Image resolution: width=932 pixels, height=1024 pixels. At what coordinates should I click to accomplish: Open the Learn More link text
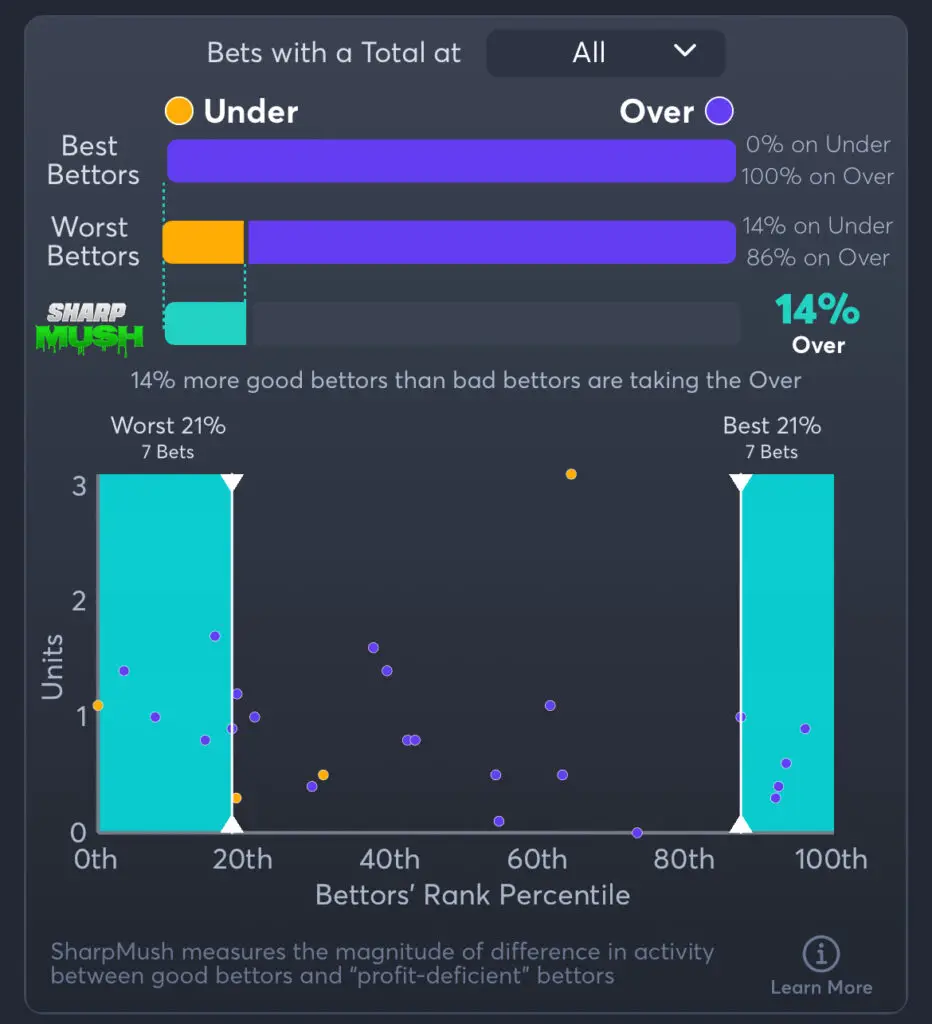pos(821,988)
